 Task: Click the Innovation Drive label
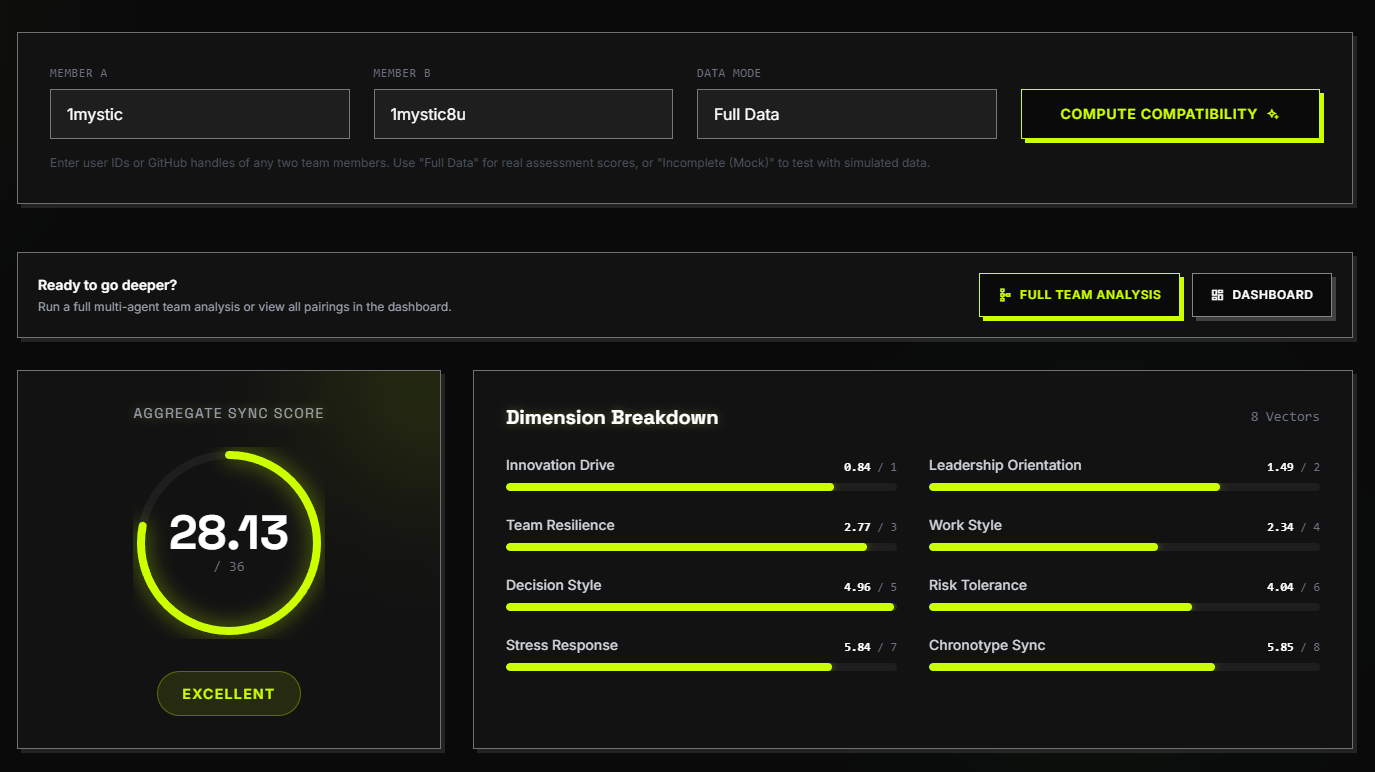tap(560, 465)
